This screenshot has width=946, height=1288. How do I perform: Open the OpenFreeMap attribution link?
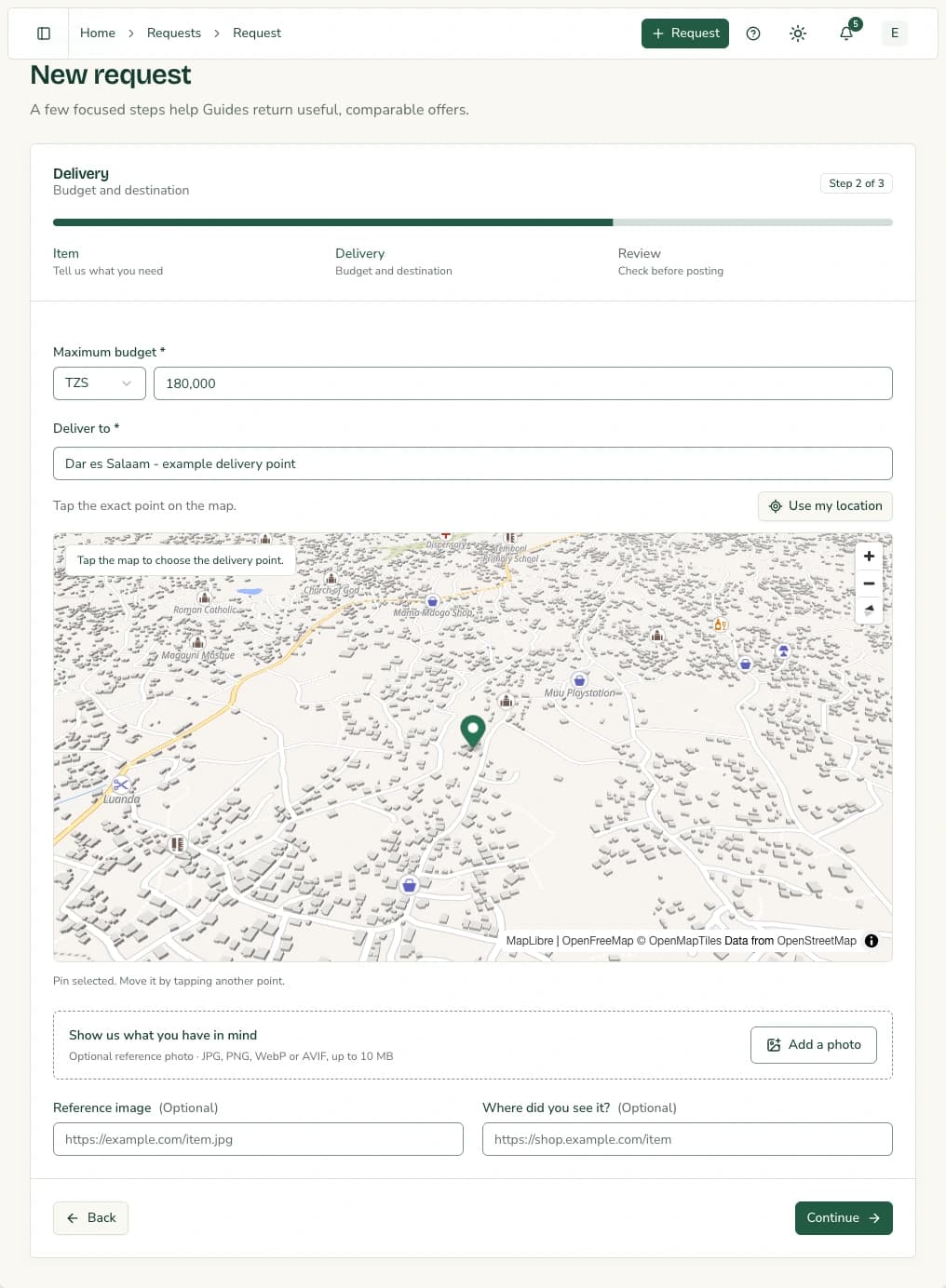[x=598, y=941]
